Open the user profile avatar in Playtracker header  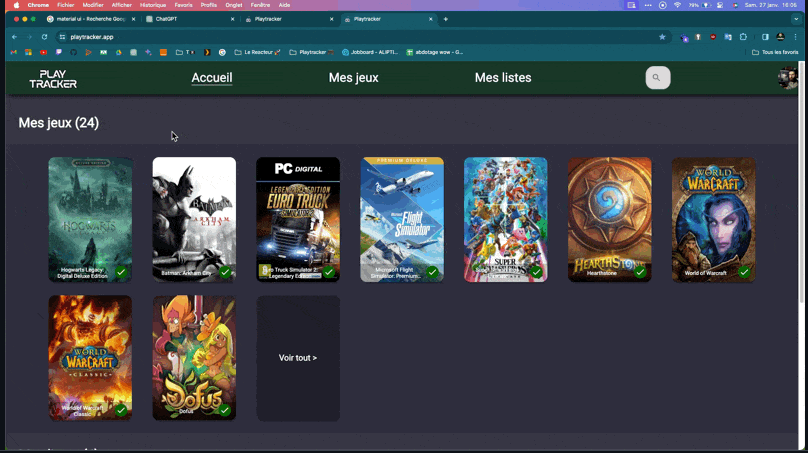(787, 78)
